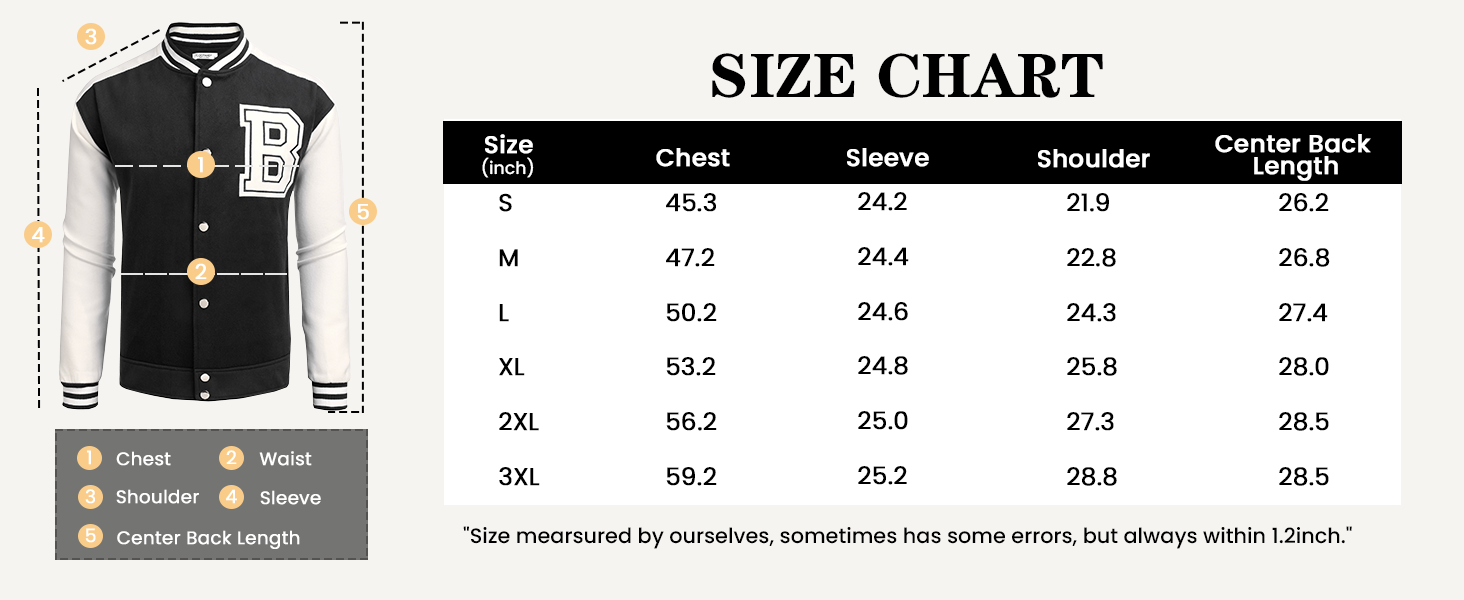1464x600 pixels.
Task: Click the Sleeve column header
Action: (x=887, y=158)
